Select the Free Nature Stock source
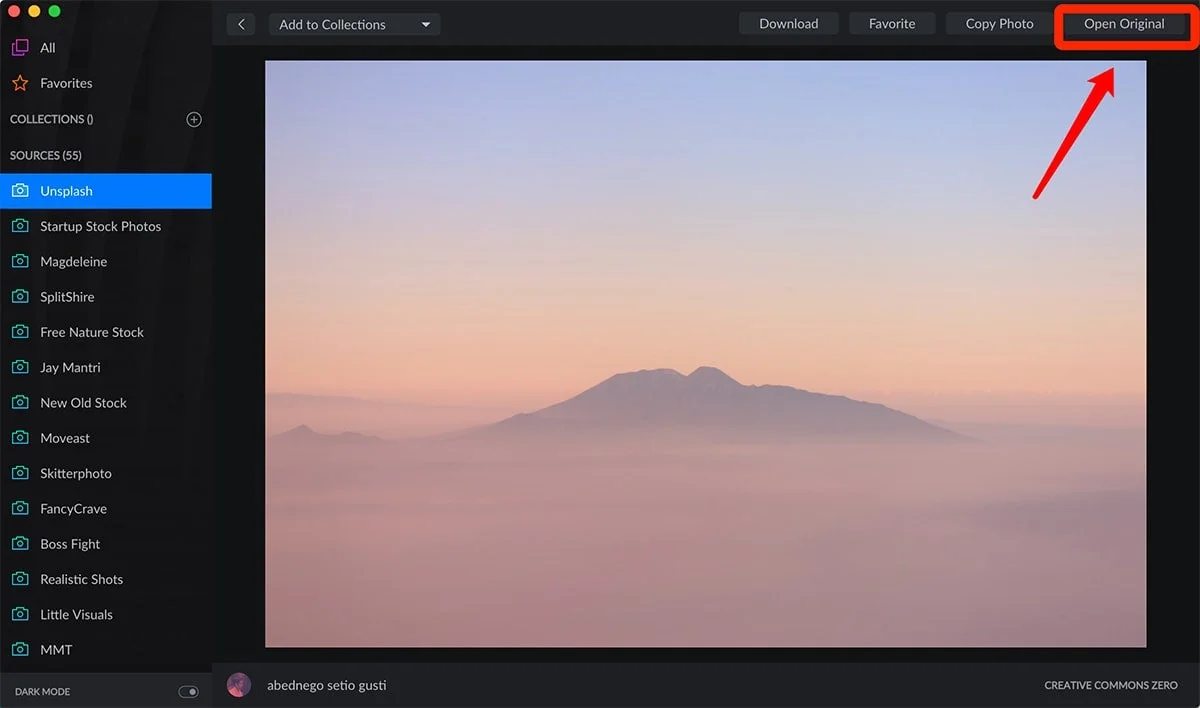The height and width of the screenshot is (708, 1200). 92,332
